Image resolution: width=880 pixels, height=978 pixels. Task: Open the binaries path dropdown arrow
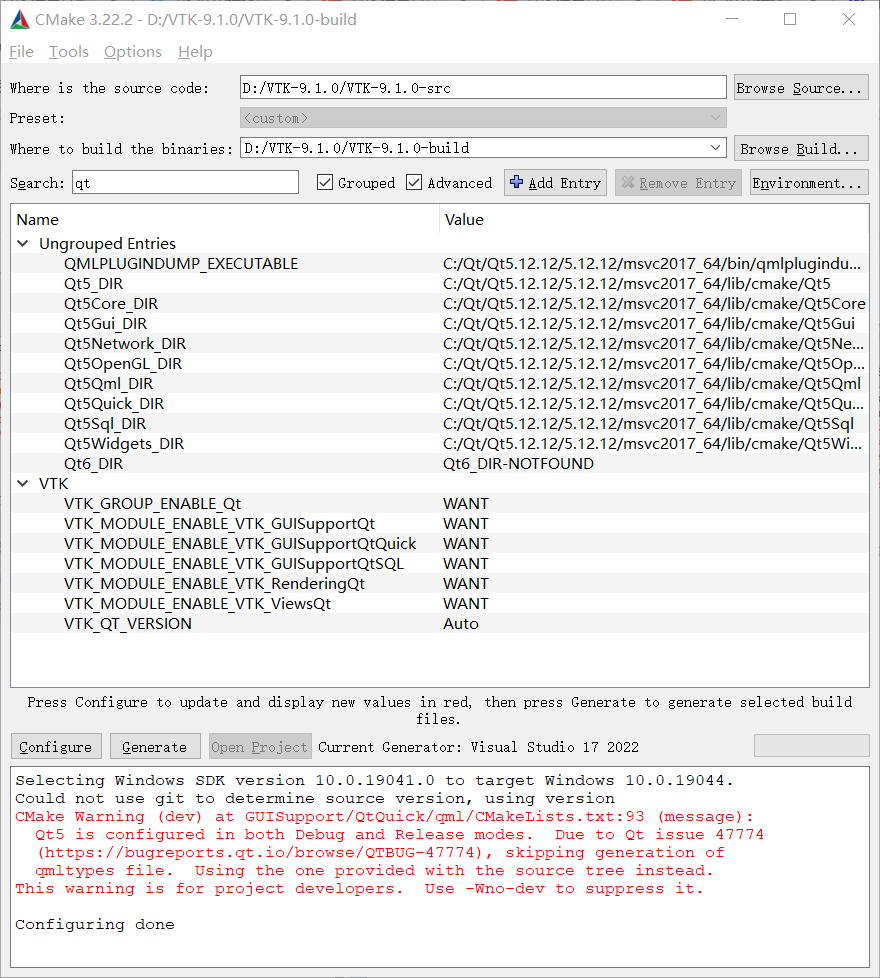714,148
